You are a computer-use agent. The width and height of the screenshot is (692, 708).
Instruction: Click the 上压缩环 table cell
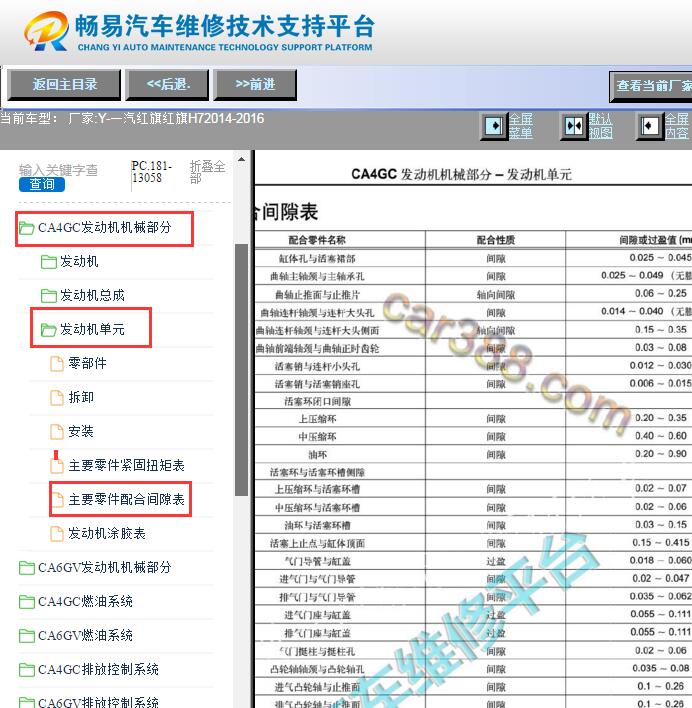pos(317,419)
